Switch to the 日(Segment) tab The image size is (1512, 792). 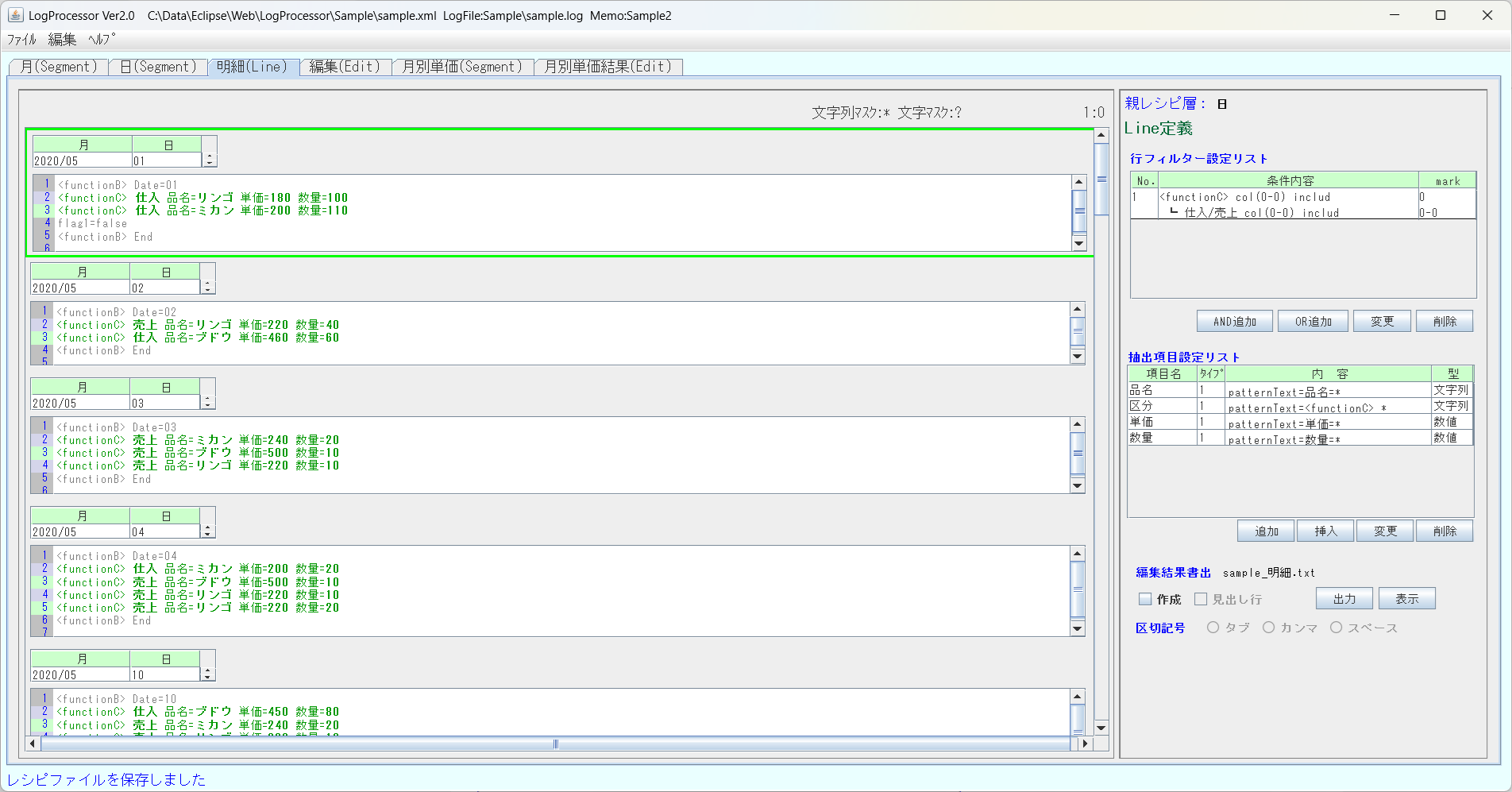pos(158,67)
